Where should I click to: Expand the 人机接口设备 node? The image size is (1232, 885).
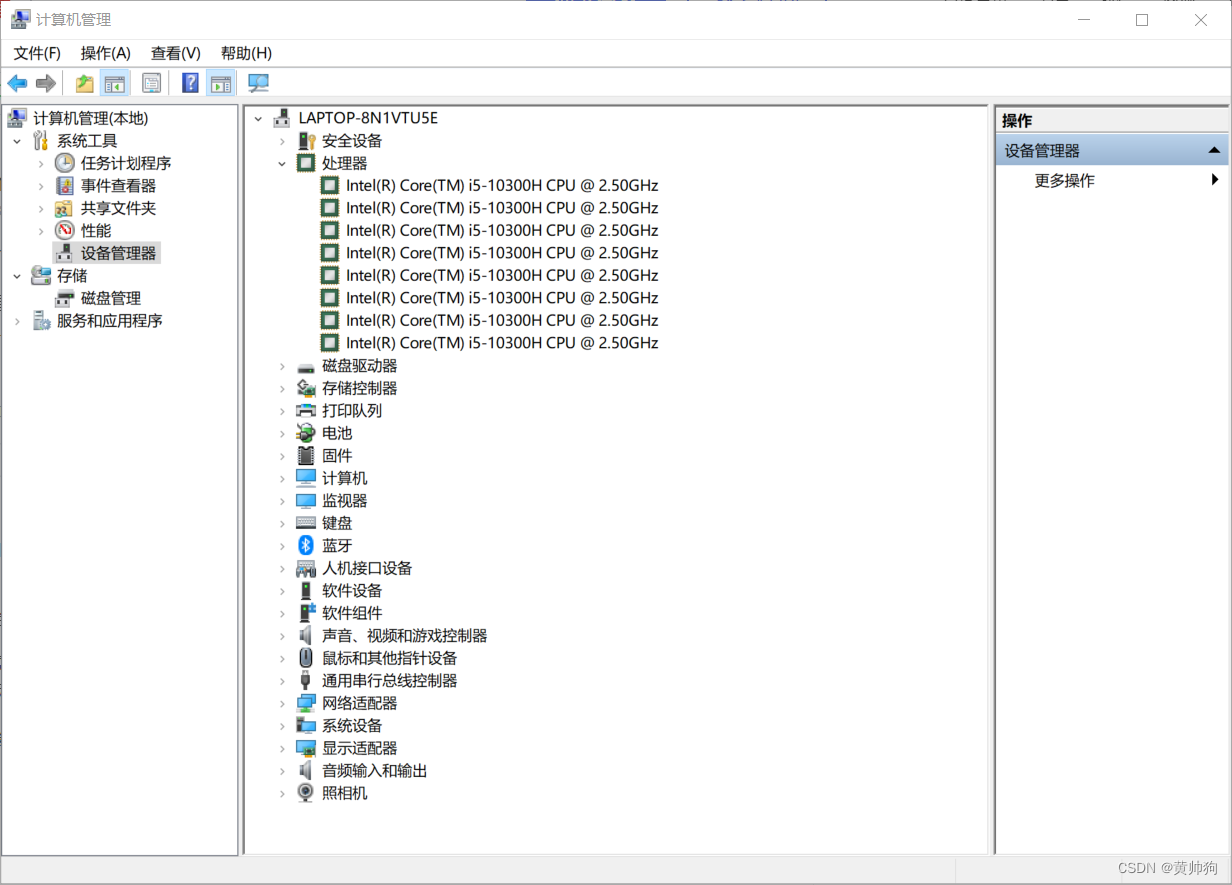(x=282, y=568)
